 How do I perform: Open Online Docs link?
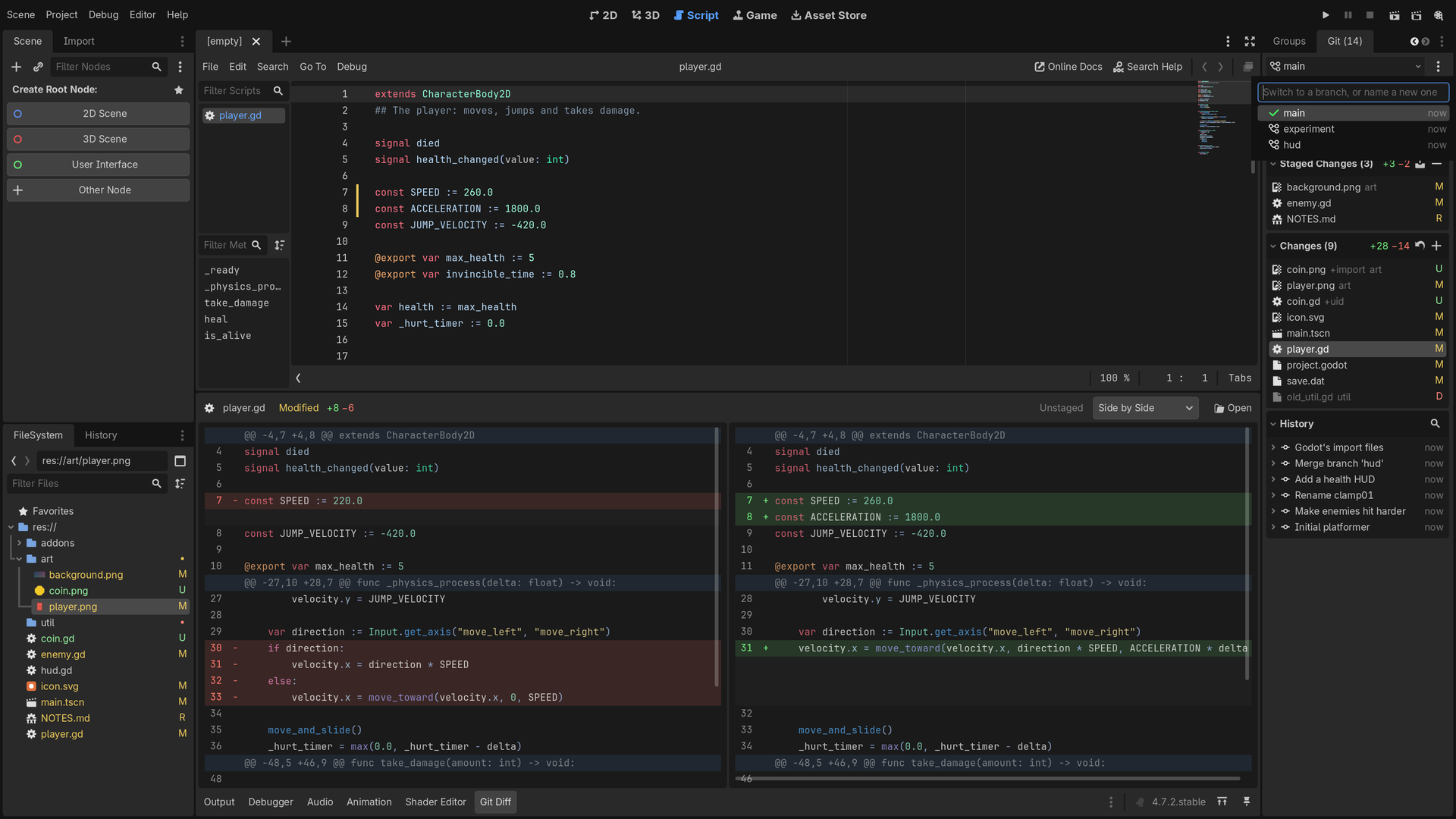[x=1068, y=67]
